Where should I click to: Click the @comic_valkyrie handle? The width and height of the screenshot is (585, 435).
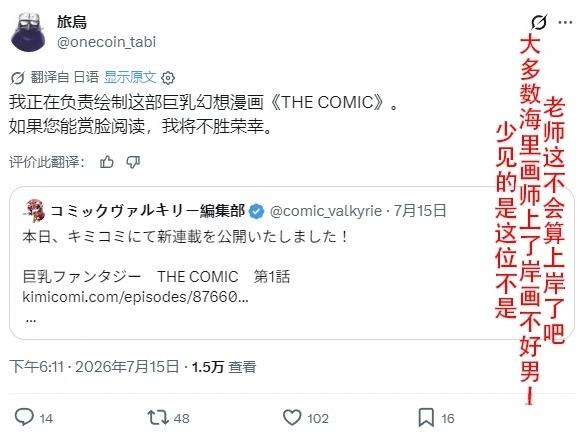(326, 211)
